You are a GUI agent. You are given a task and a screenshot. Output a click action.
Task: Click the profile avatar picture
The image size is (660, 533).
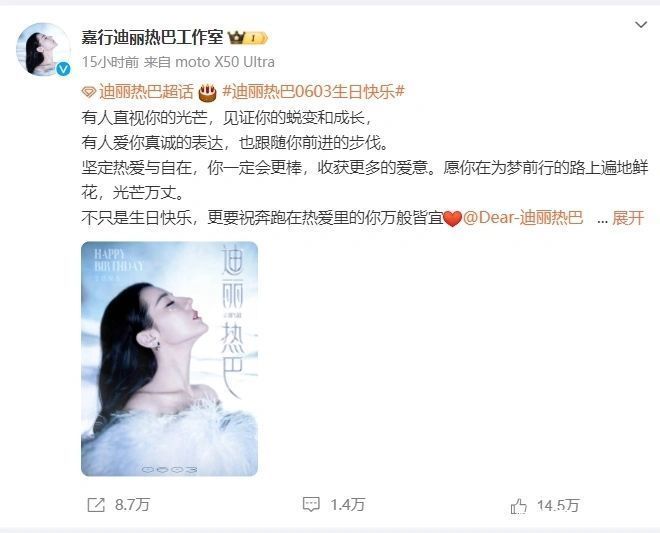click(x=43, y=49)
